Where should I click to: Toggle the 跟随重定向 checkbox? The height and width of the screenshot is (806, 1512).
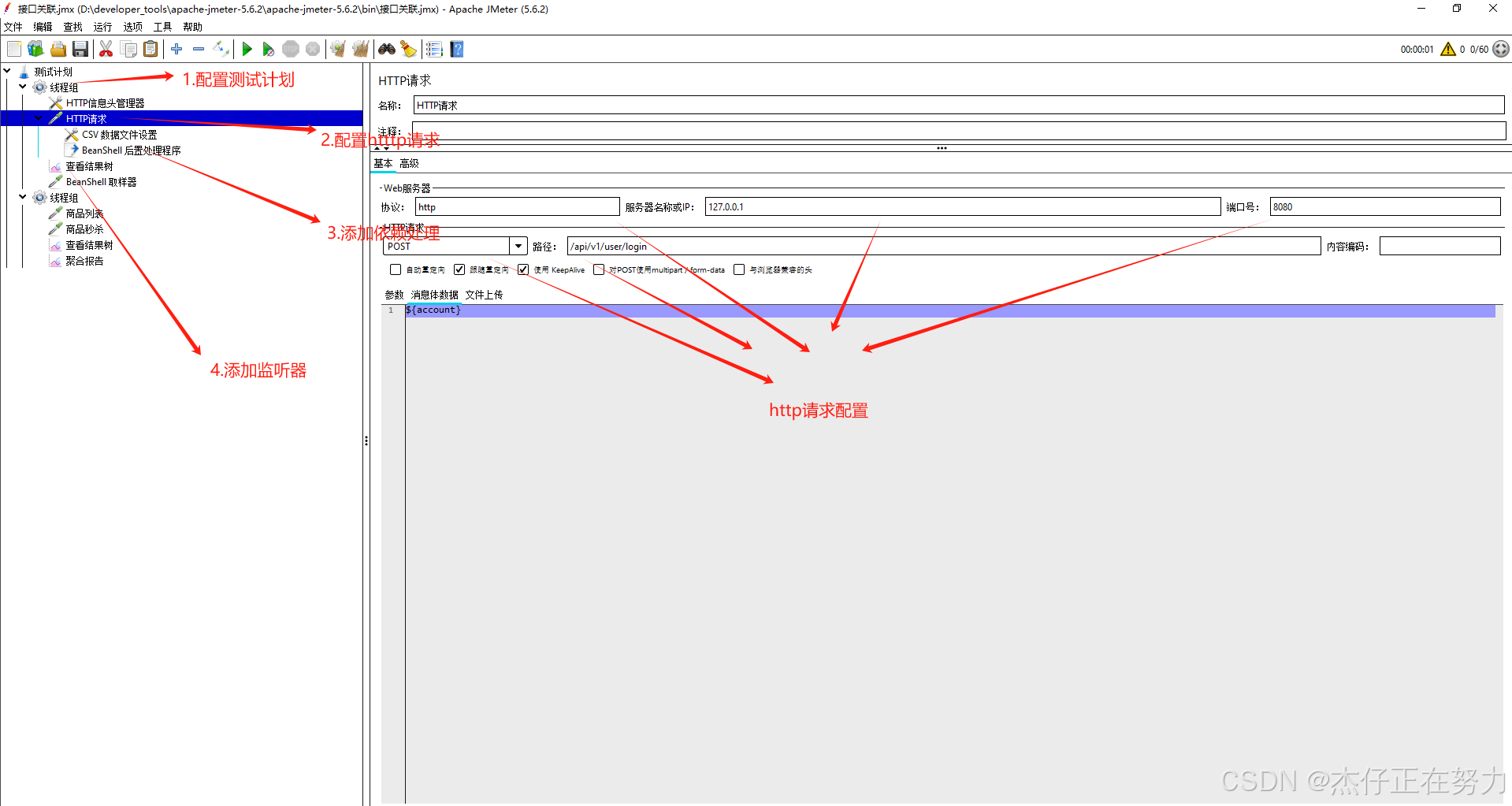point(459,269)
